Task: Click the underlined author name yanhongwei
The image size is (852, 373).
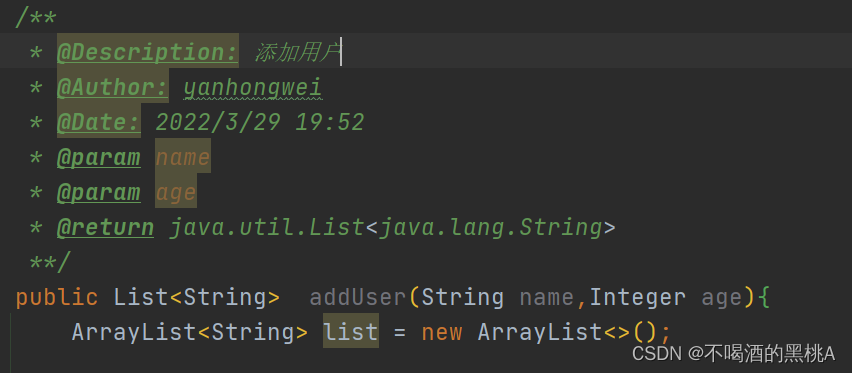Action: click(253, 88)
